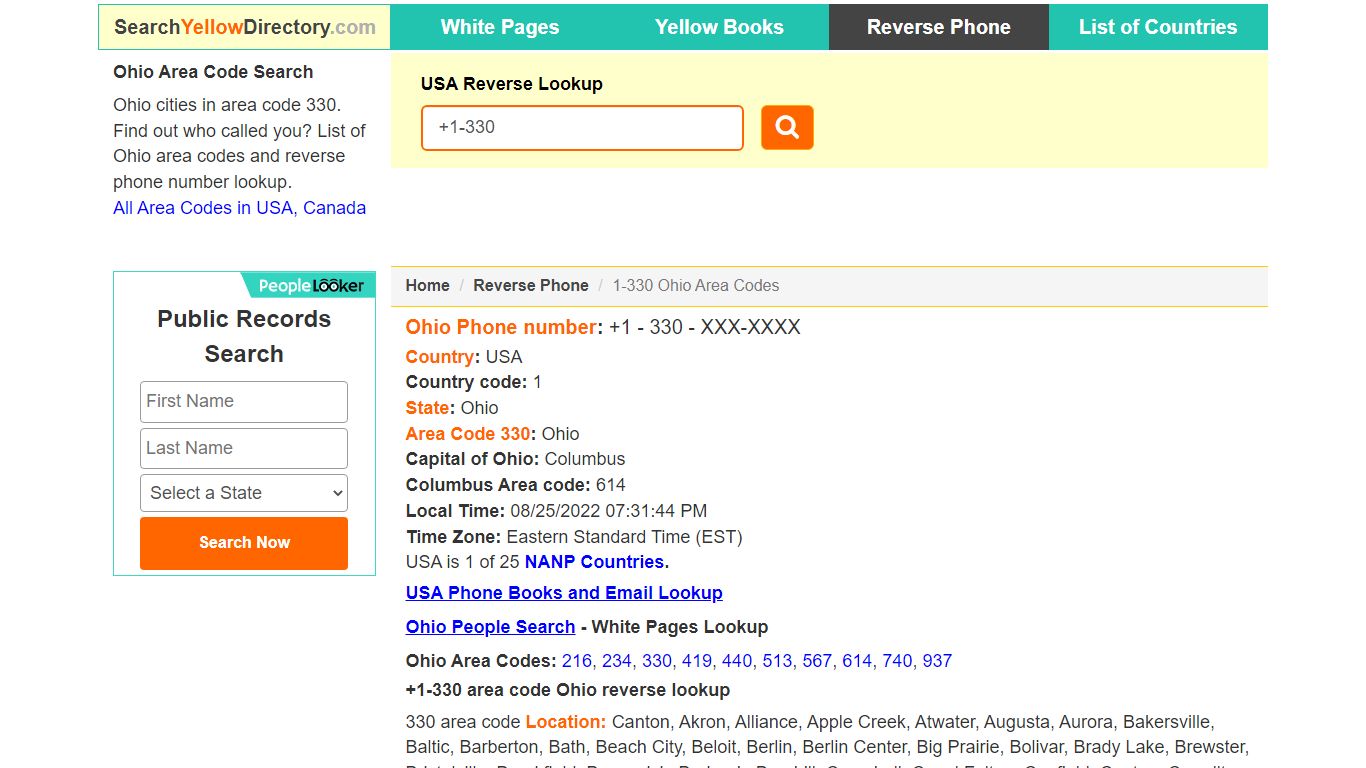Open All Area Codes in USA, Canada link

239,208
